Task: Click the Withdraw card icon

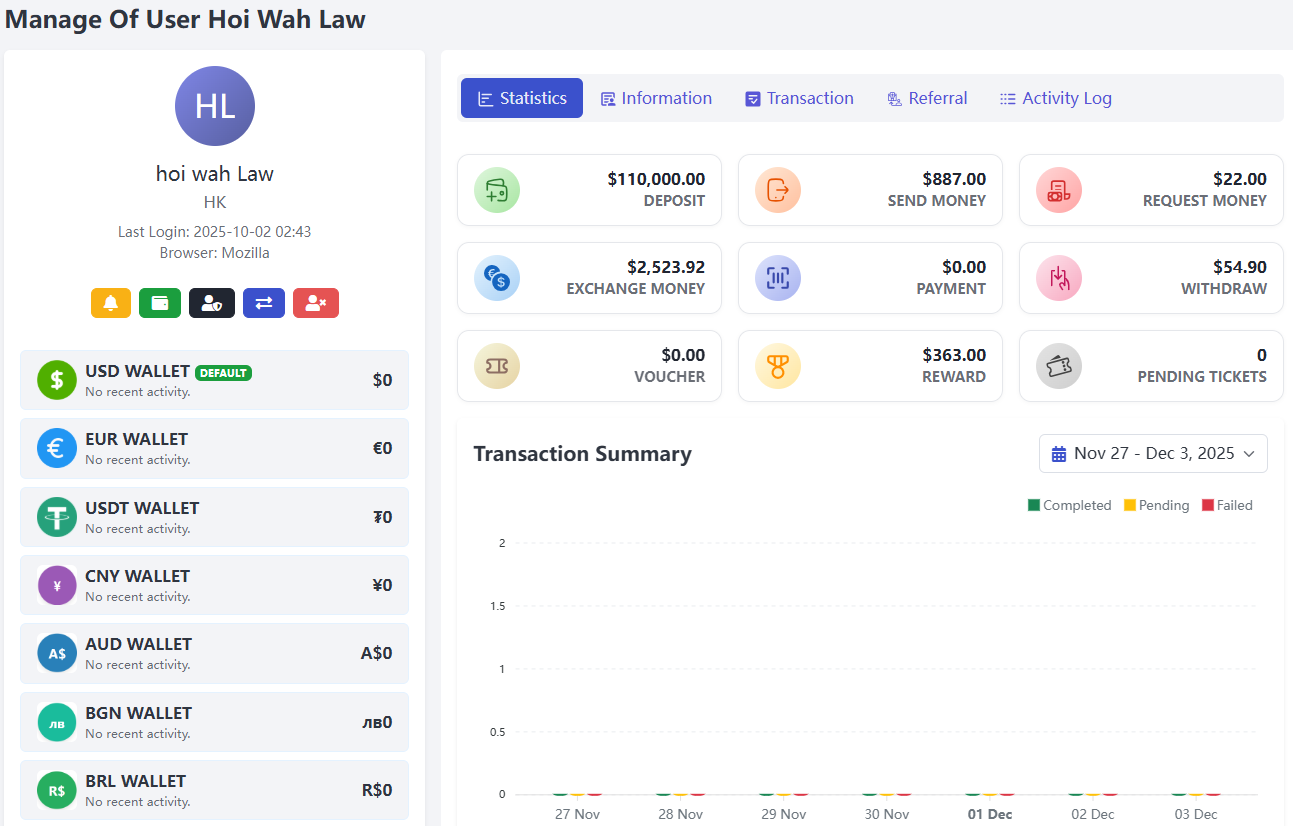Action: [1059, 278]
